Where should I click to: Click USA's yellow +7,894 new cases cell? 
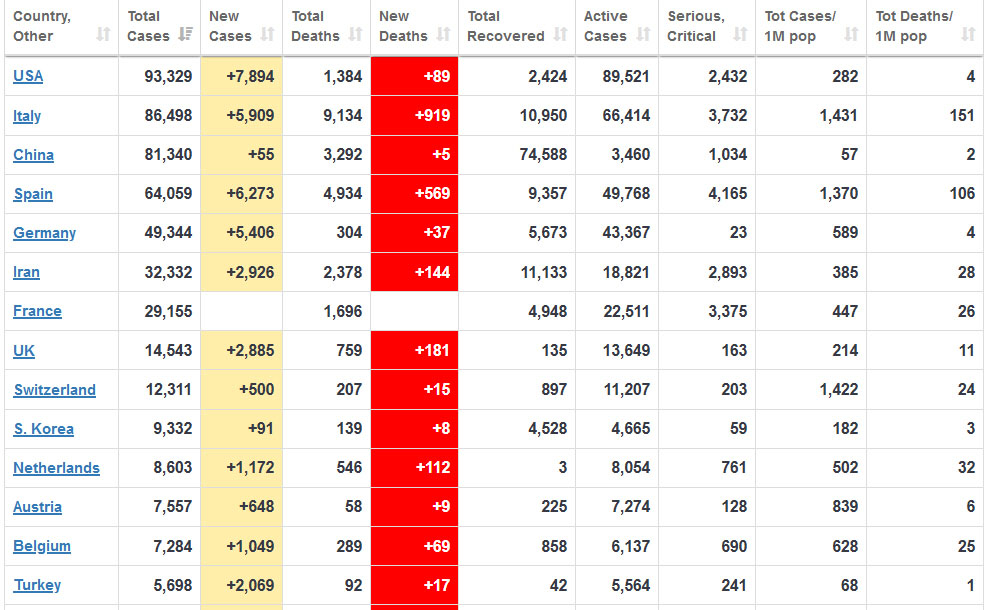pyautogui.click(x=241, y=76)
